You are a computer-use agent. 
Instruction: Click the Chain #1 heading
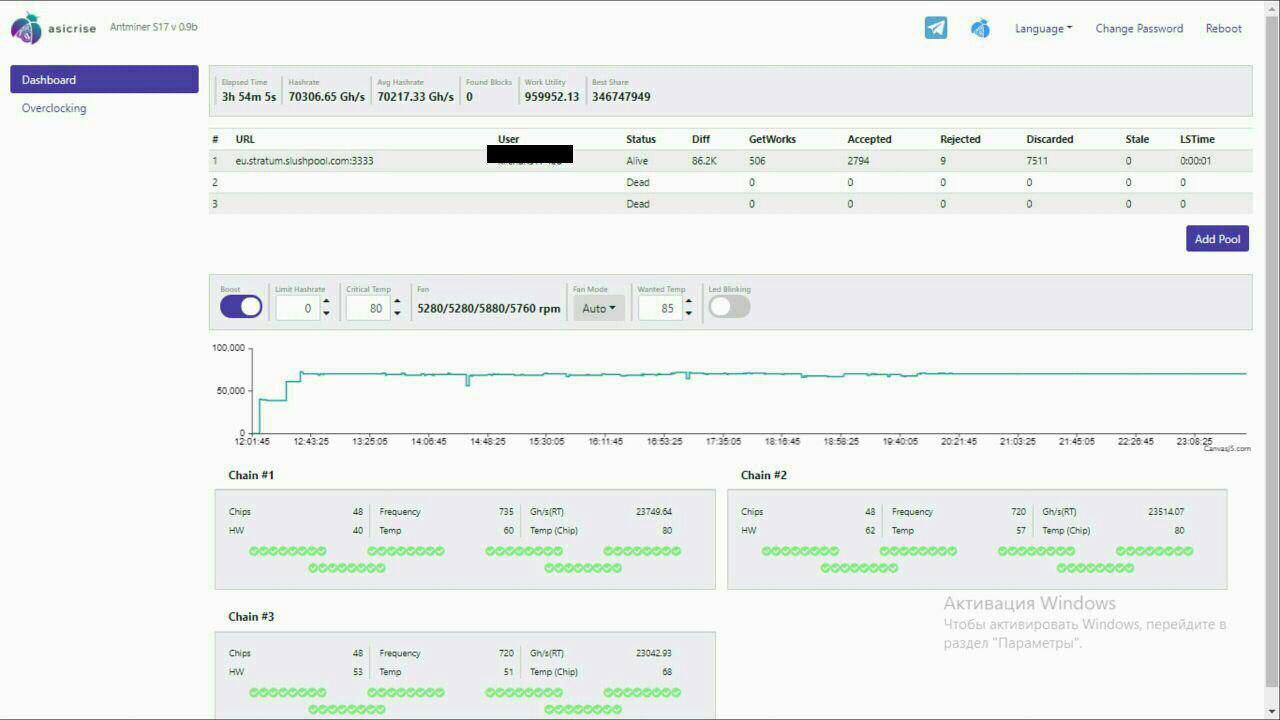pyautogui.click(x=251, y=475)
